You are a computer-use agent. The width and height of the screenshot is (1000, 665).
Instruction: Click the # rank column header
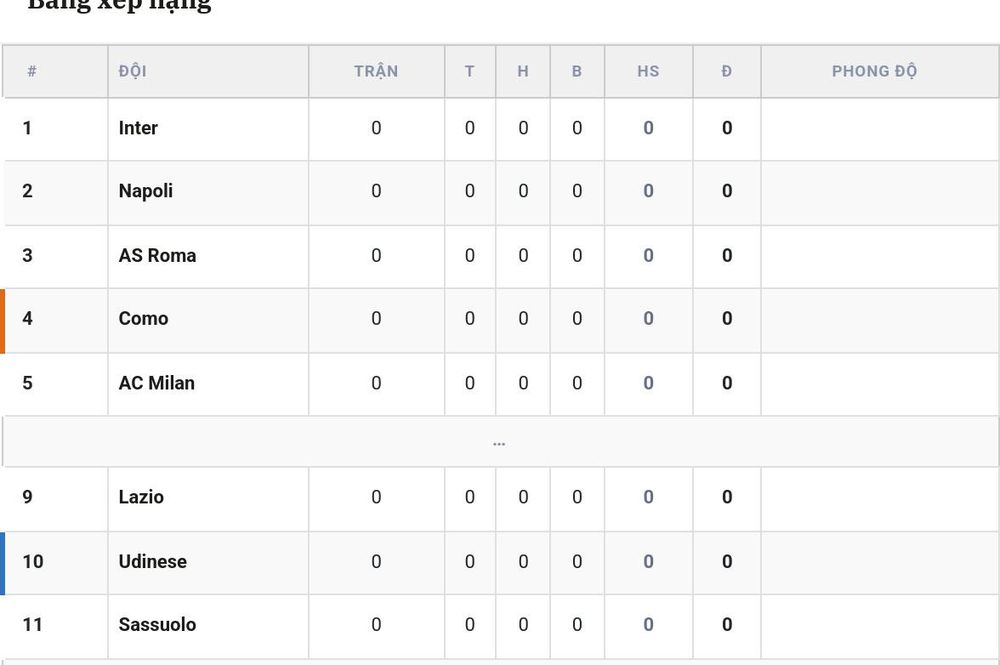click(x=32, y=71)
